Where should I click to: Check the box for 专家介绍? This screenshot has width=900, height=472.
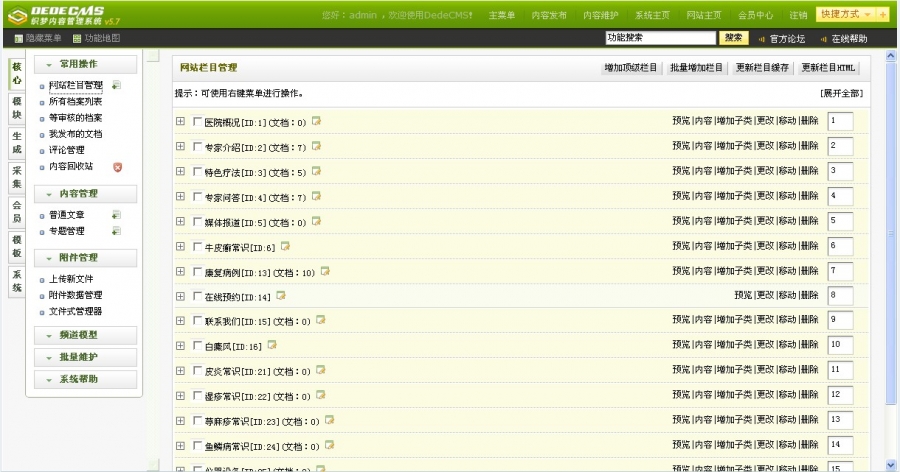[x=197, y=147]
